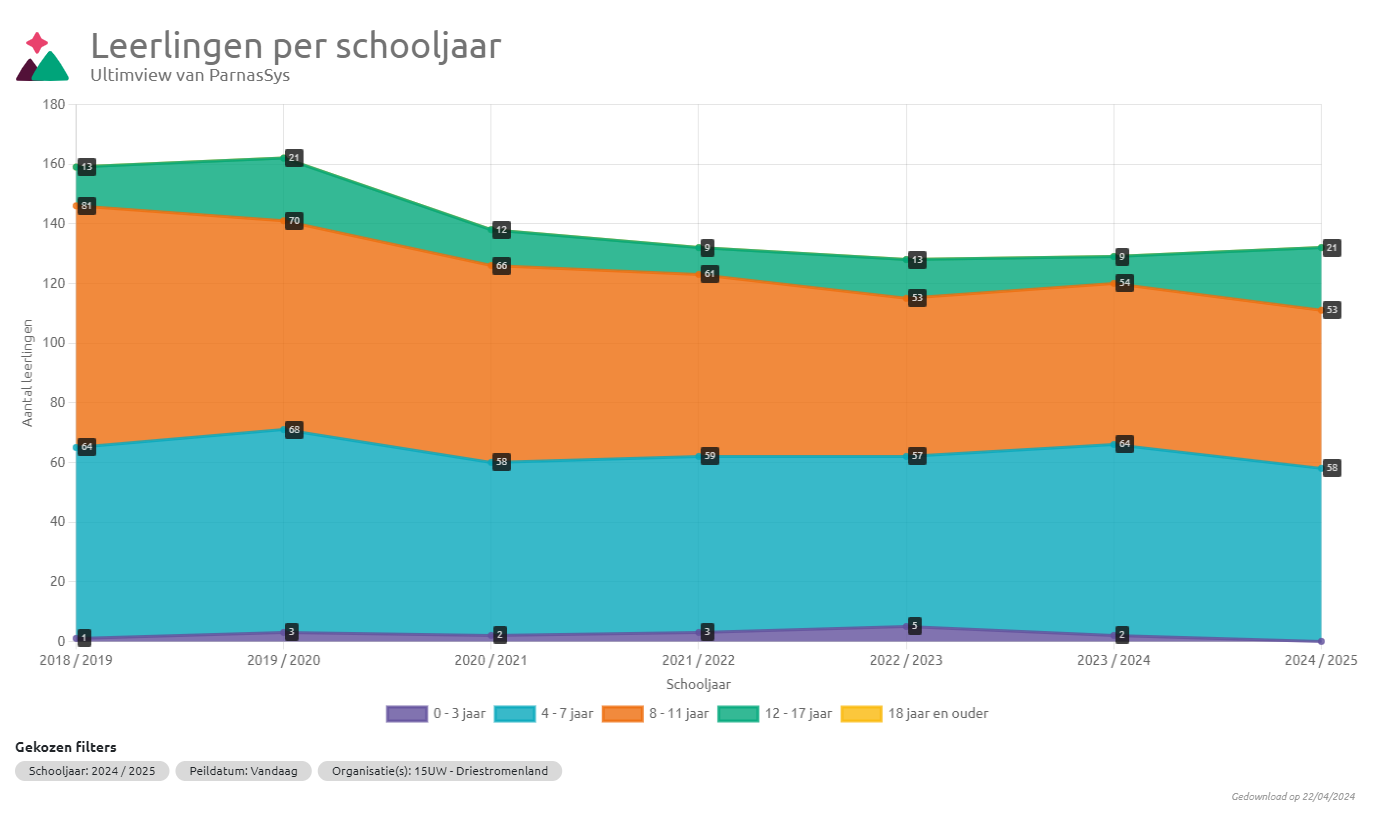1376x824 pixels.
Task: Click the Leerlingen per schooljaar title
Action: click(x=296, y=45)
